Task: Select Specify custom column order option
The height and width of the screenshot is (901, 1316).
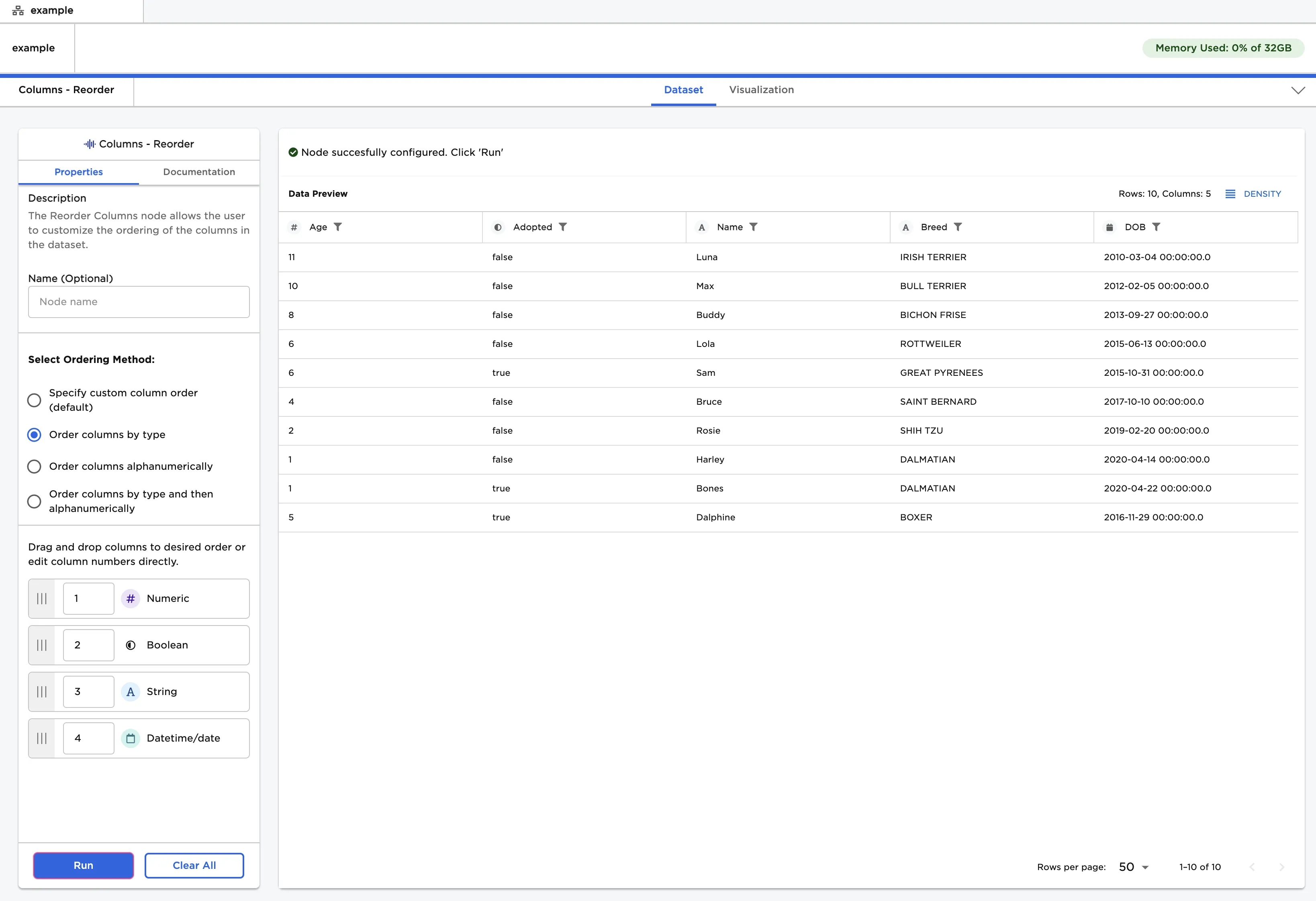Action: pyautogui.click(x=35, y=400)
